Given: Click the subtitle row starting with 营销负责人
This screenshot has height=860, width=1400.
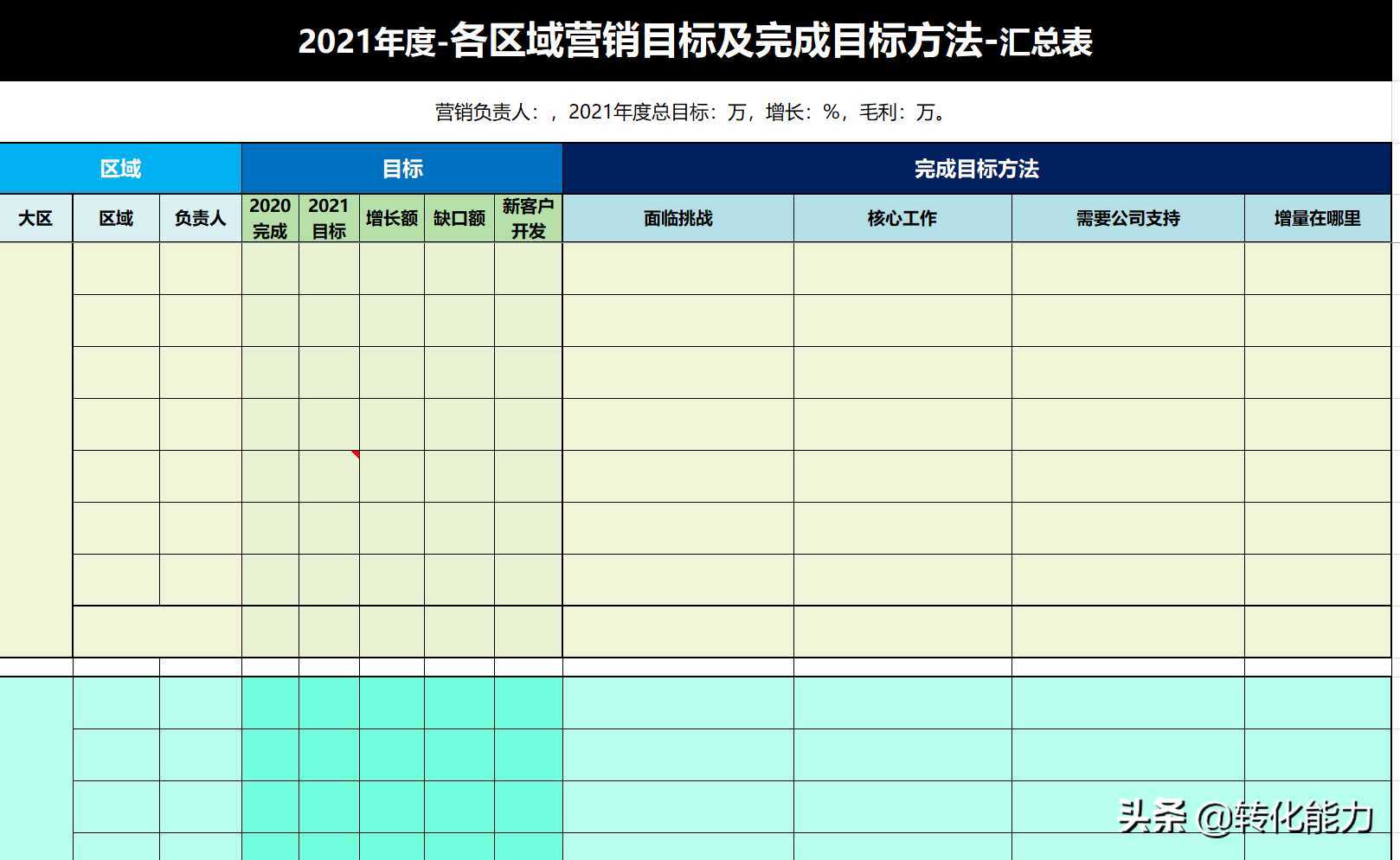Looking at the screenshot, I should click(696, 112).
